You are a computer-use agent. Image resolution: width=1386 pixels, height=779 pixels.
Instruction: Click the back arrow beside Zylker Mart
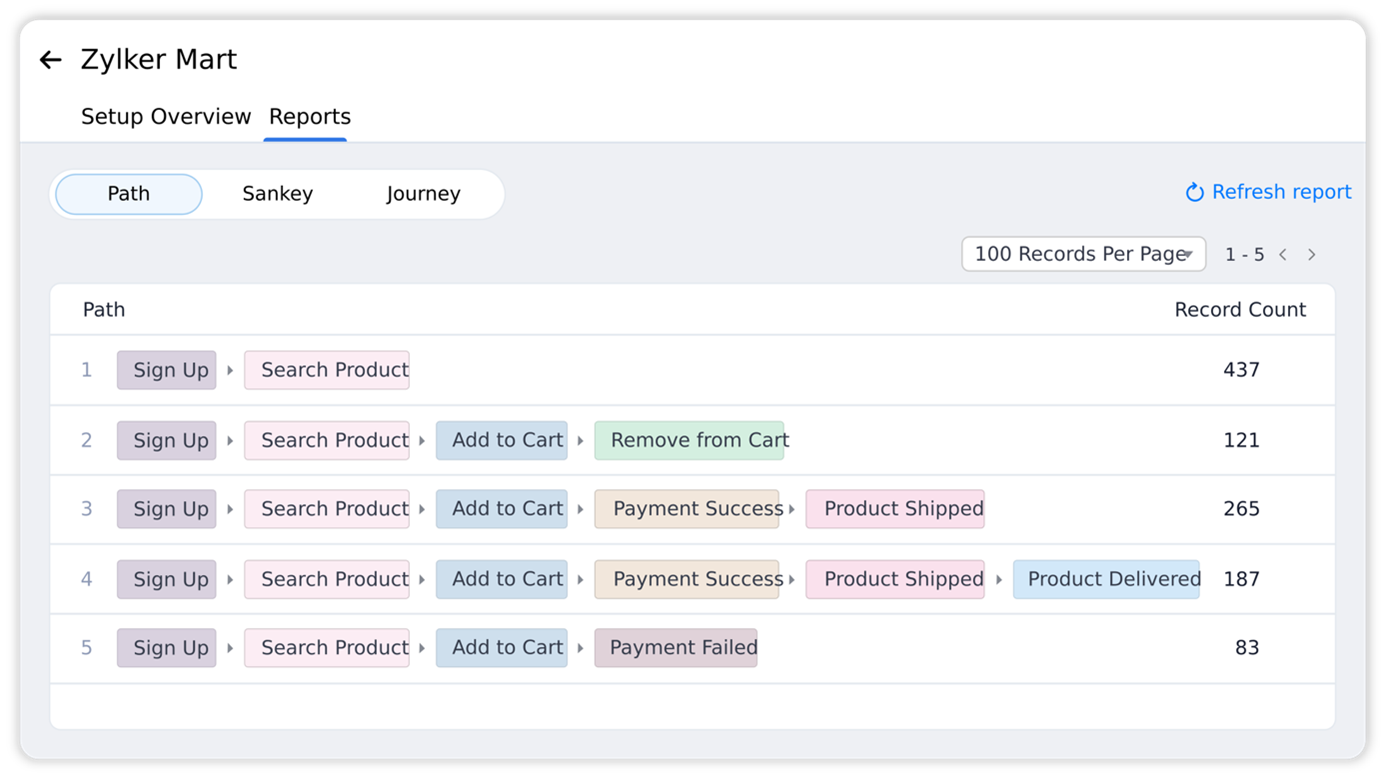coord(50,60)
